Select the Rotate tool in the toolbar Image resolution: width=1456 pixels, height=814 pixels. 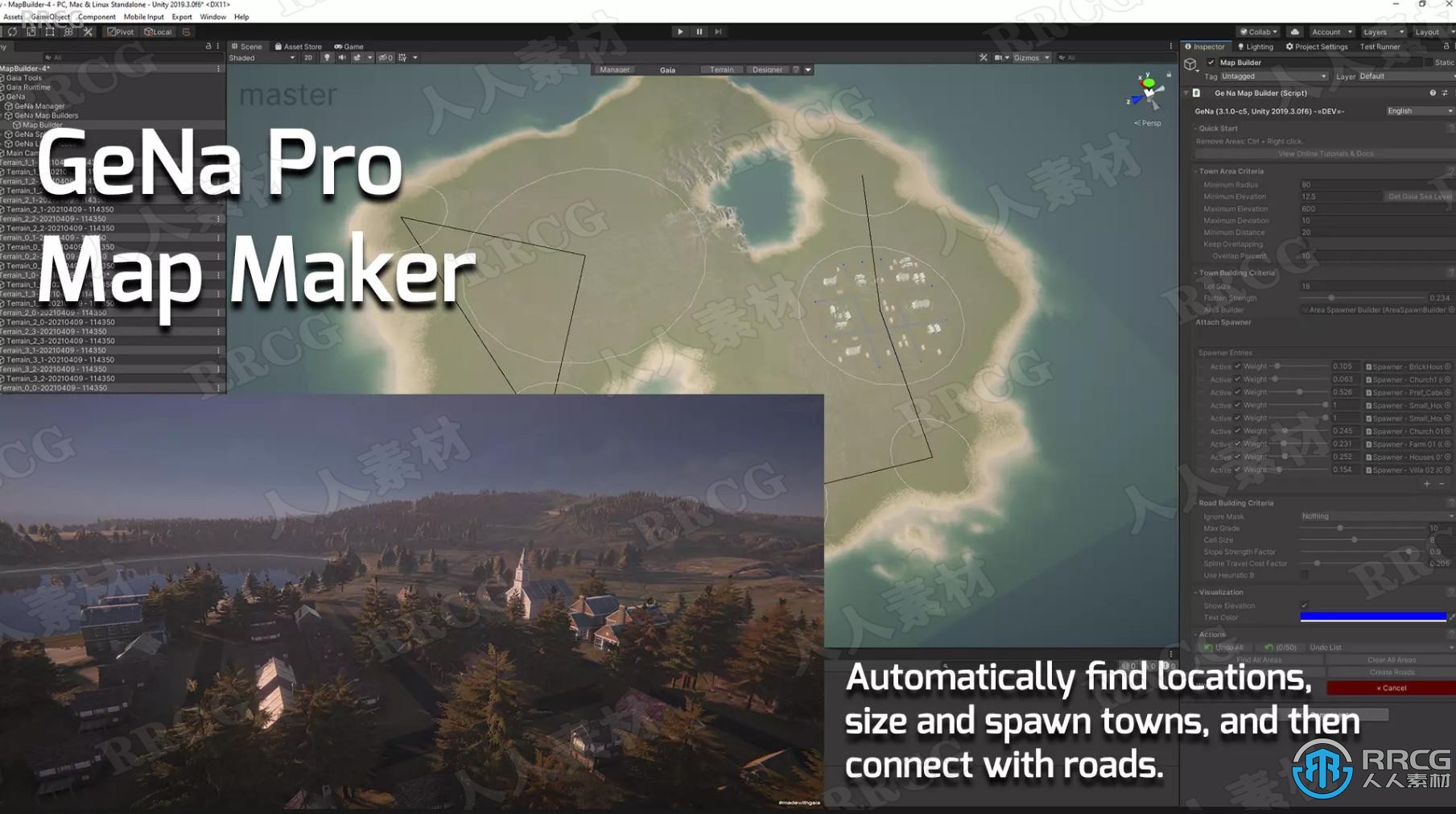coord(12,32)
